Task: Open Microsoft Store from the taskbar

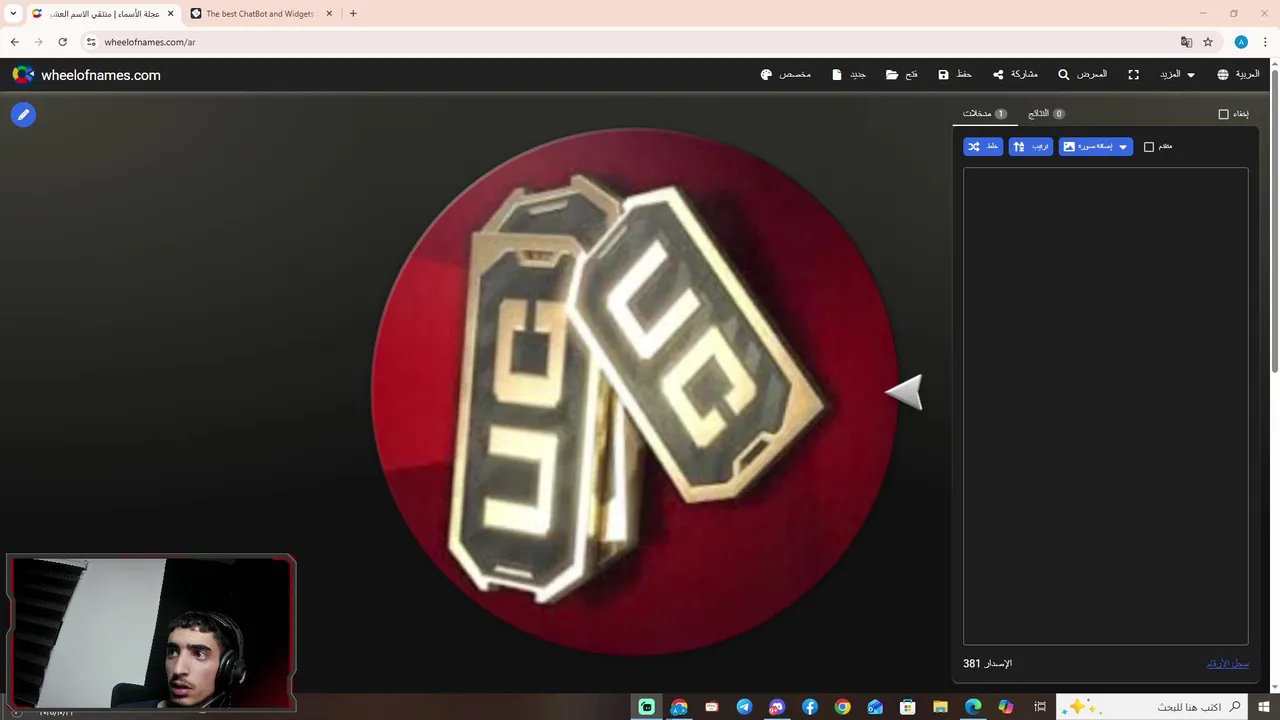Action: (x=907, y=707)
